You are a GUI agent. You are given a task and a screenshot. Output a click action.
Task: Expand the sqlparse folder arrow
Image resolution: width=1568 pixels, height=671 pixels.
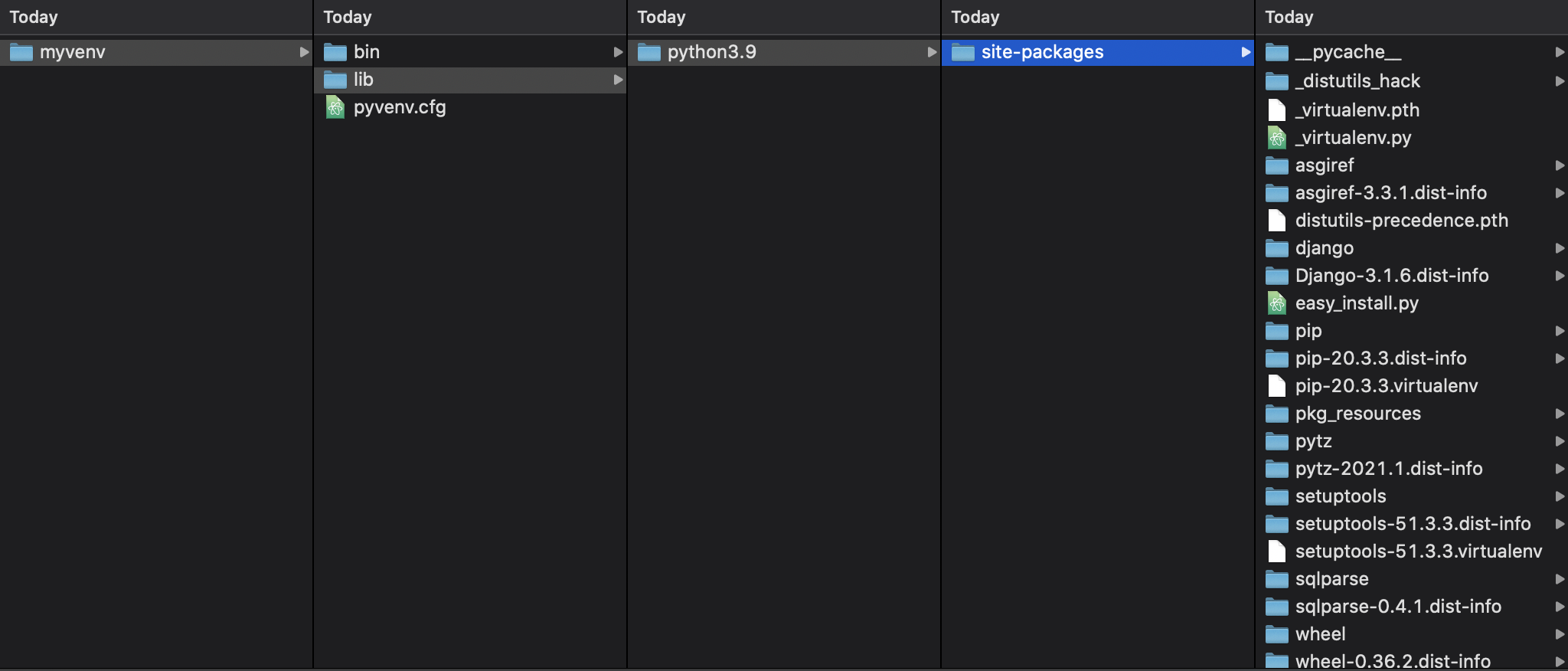click(x=1560, y=579)
